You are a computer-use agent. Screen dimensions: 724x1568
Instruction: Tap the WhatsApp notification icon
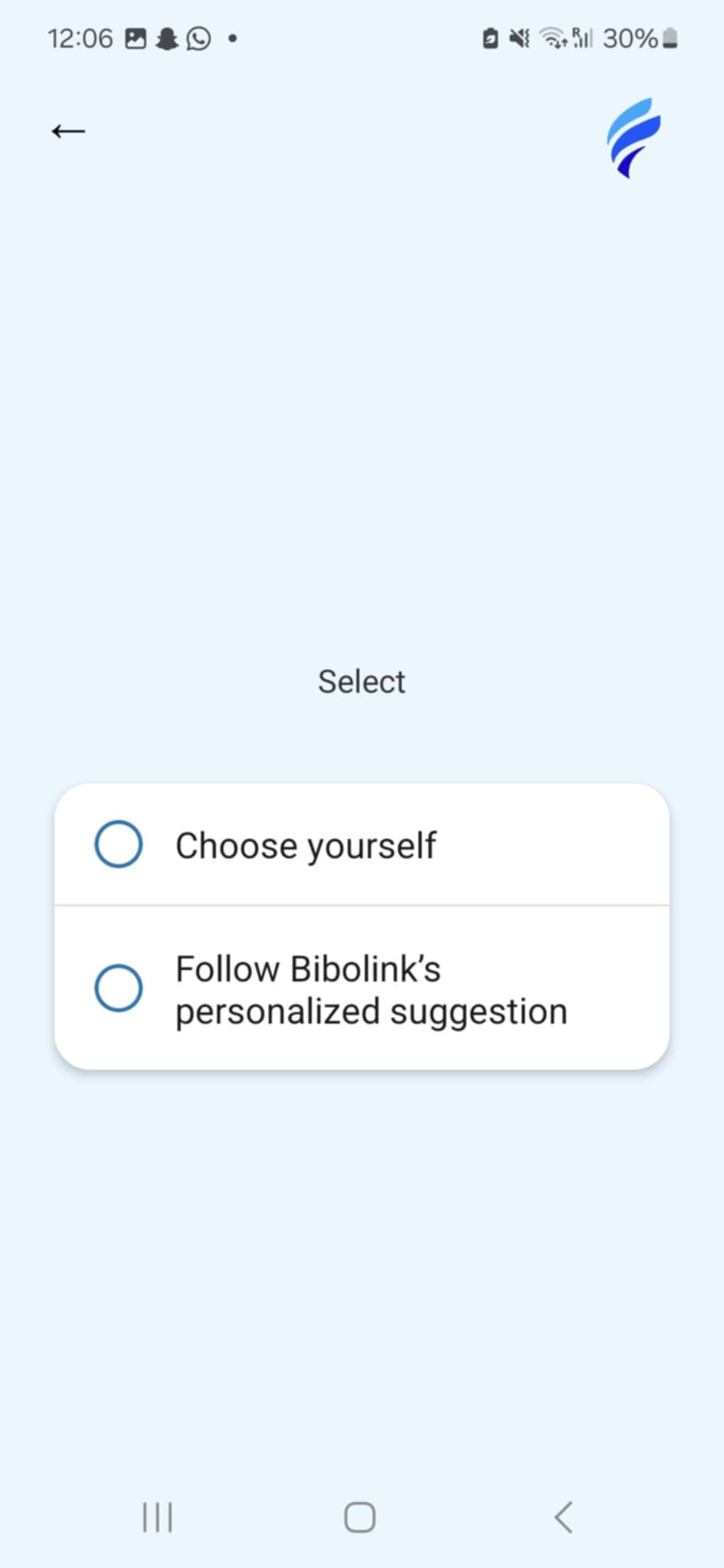(198, 38)
